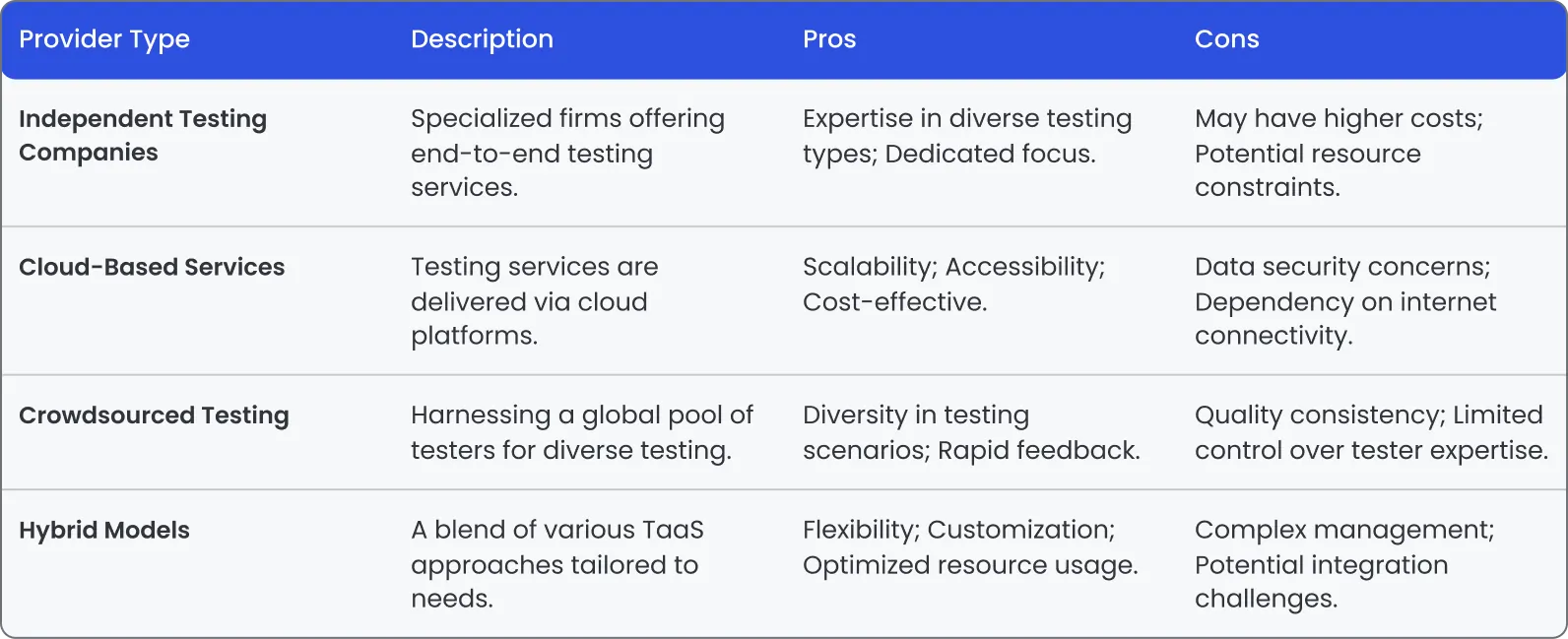Click the "Quality consistency; Limited control" cons cell

pos(1370,432)
